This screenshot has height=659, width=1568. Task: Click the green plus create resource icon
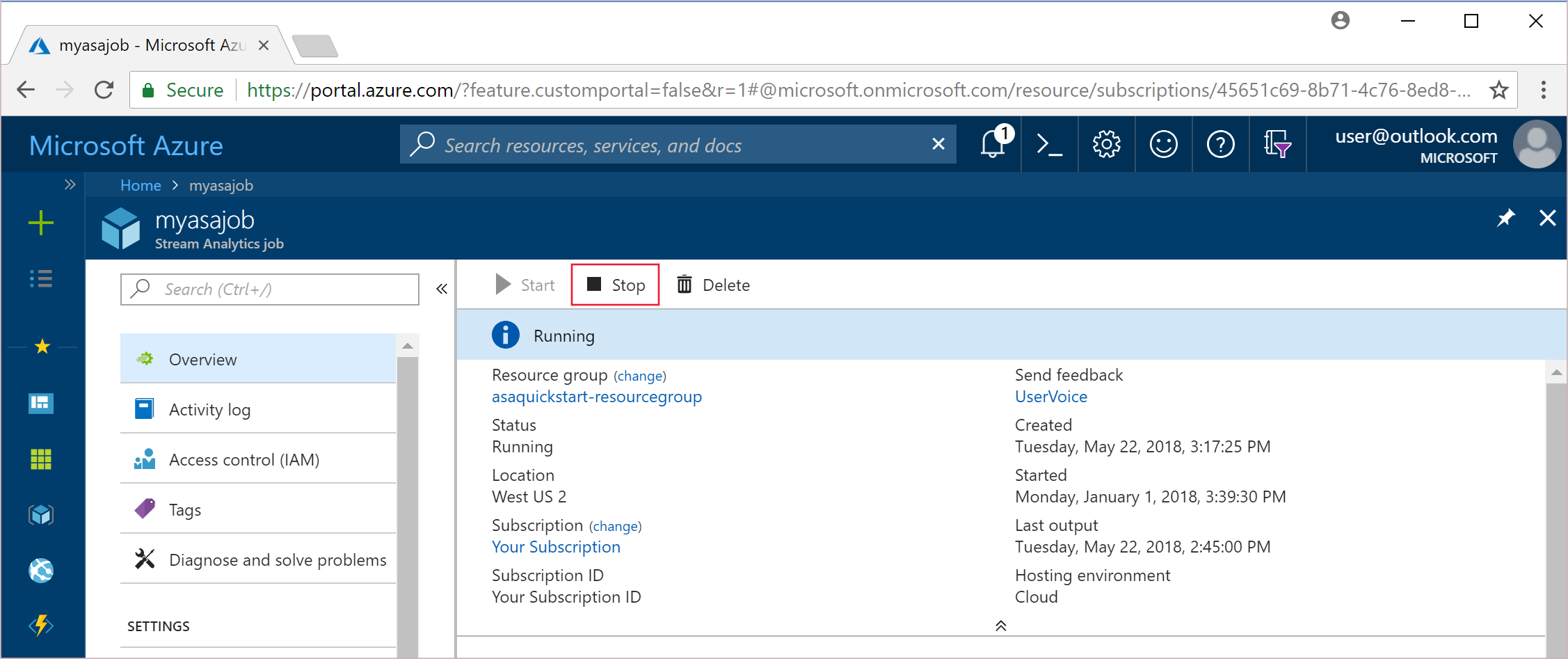coord(41,223)
